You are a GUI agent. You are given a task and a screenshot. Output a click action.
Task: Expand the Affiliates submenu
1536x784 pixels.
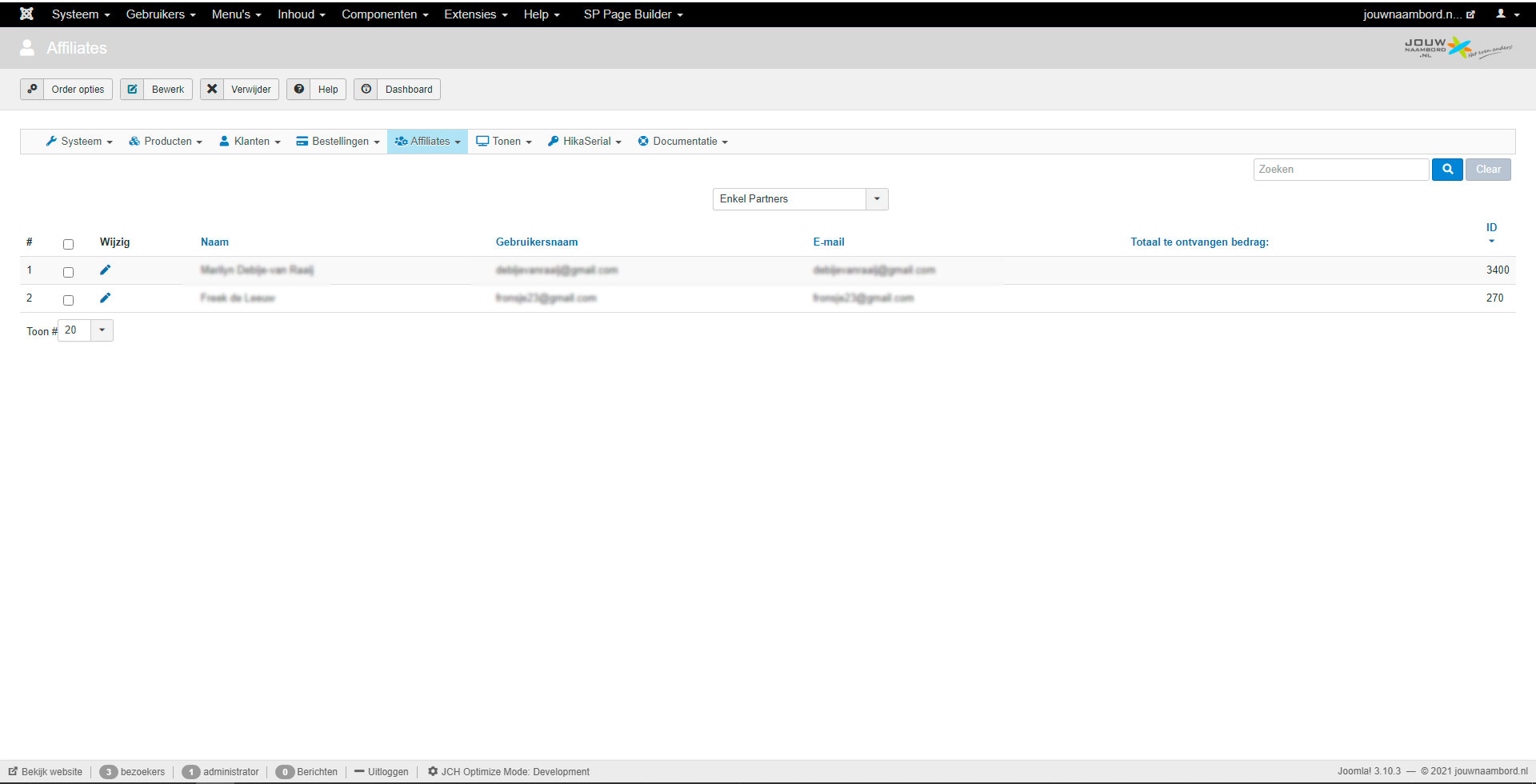pos(427,142)
